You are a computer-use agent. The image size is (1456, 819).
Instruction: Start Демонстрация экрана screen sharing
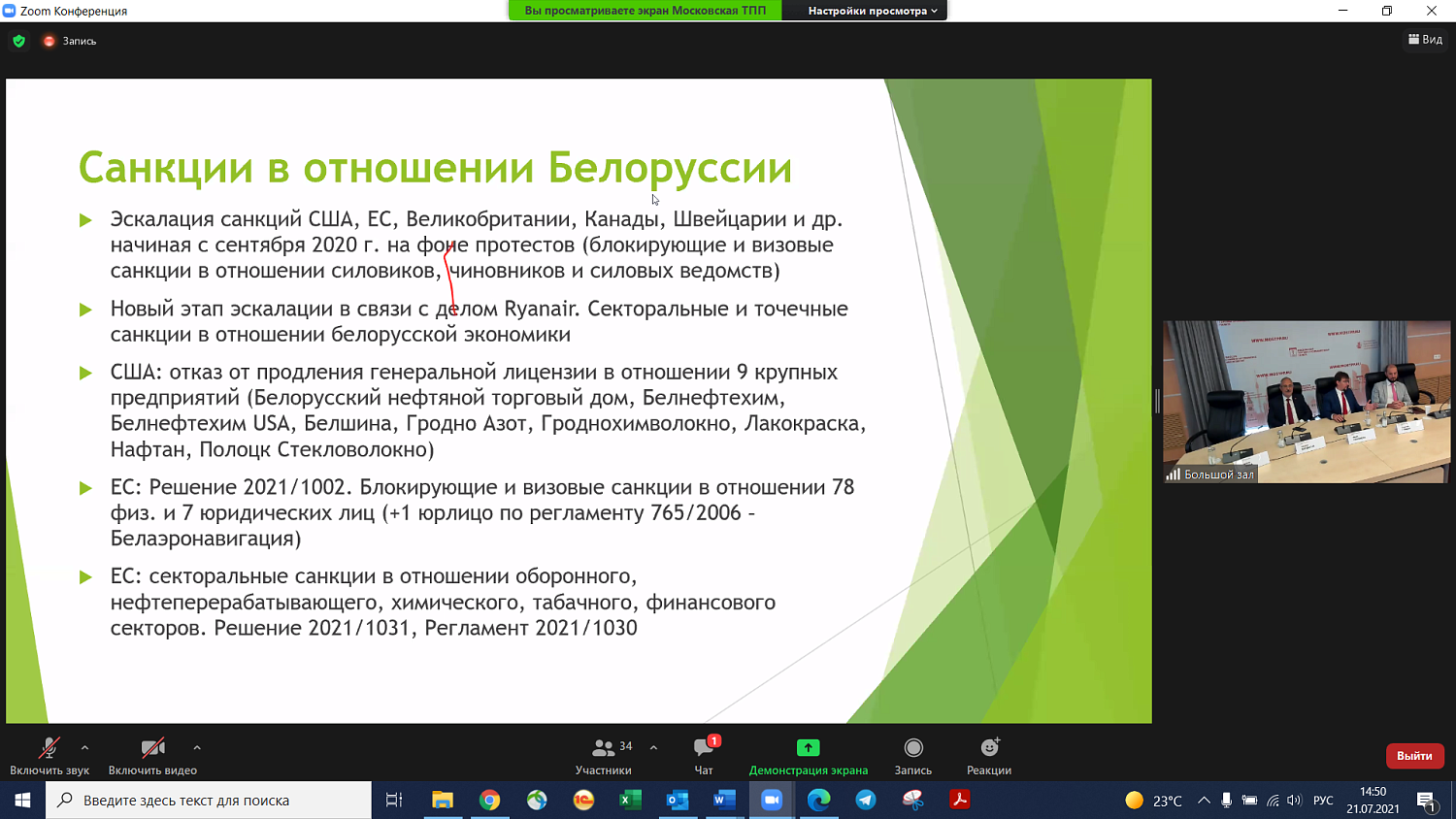(809, 756)
